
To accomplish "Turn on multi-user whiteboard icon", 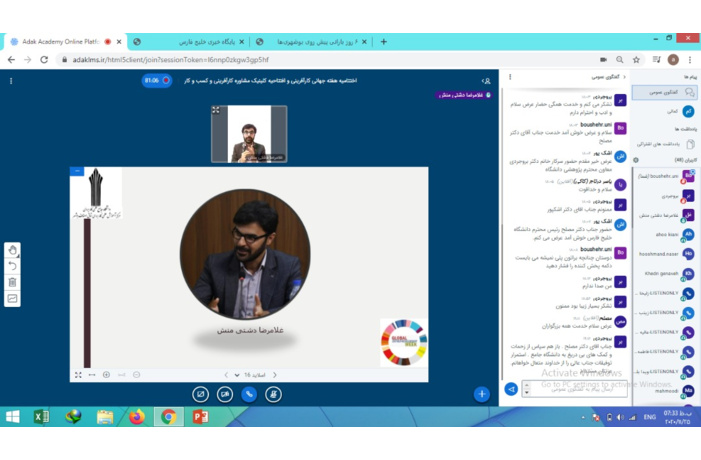I will pos(13,298).
